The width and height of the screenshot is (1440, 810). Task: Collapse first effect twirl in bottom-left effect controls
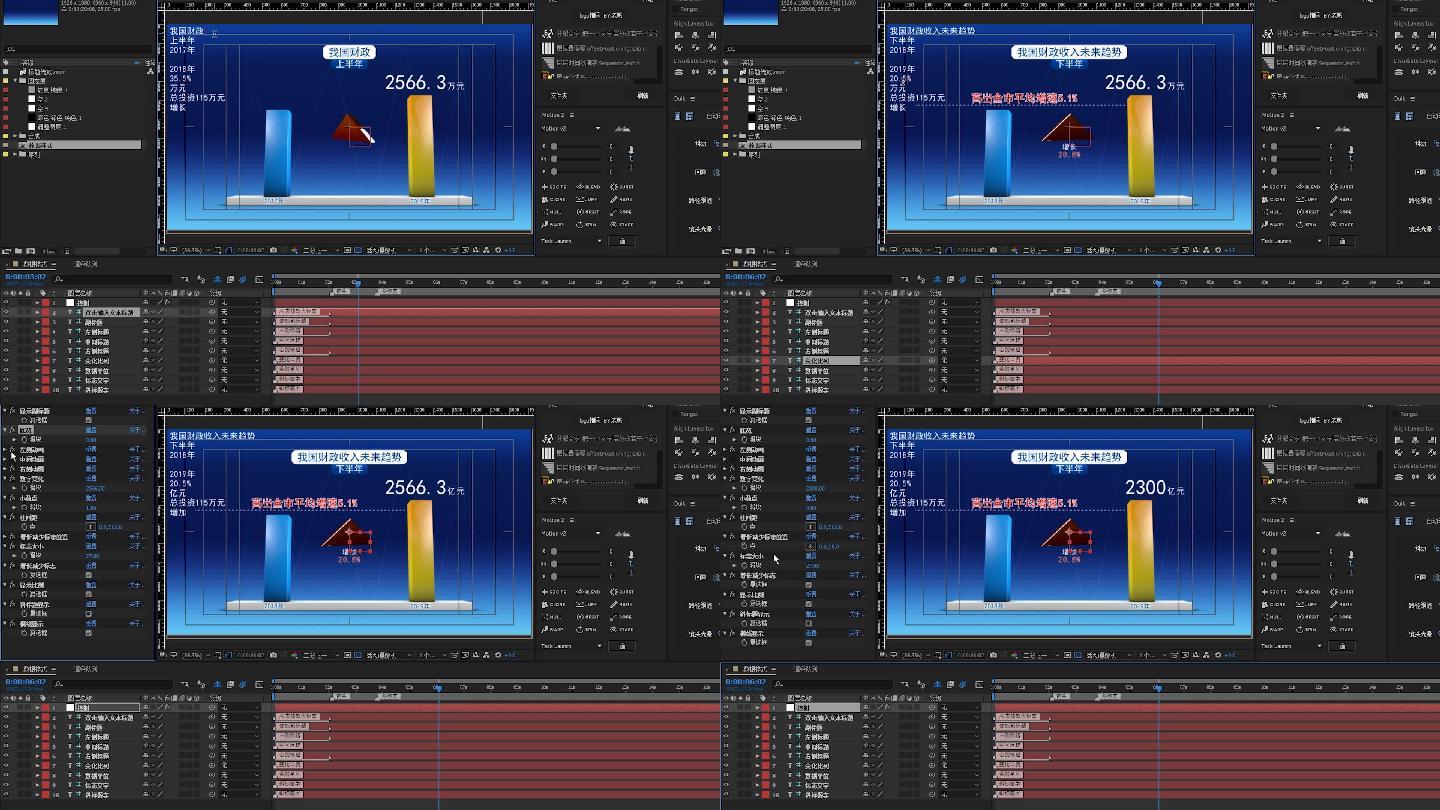(x=4, y=411)
